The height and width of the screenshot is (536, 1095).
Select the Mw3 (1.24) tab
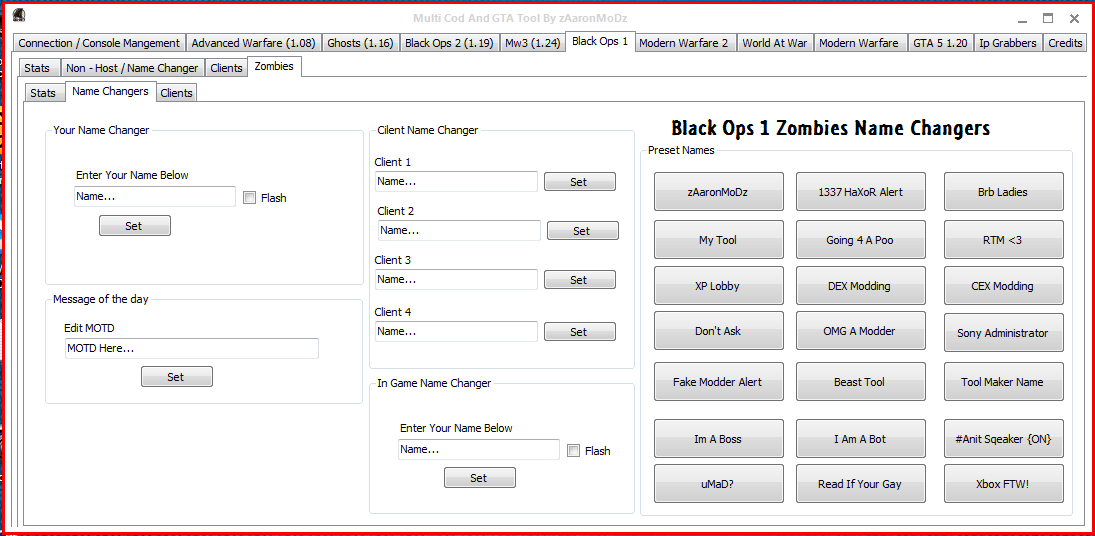533,43
